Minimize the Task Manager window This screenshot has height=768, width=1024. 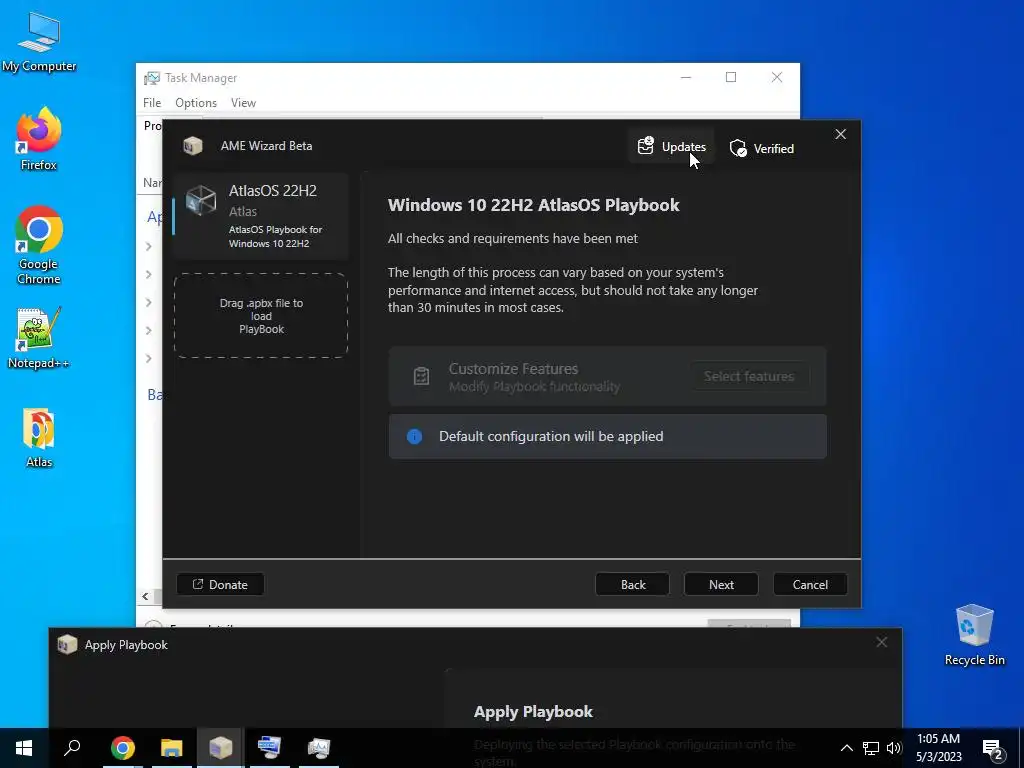686,77
